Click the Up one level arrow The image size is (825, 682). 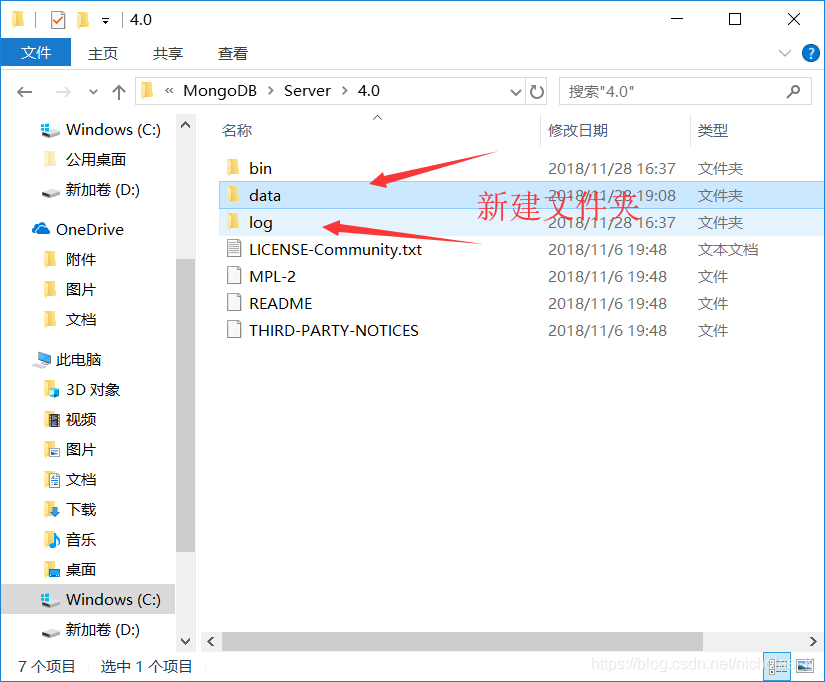tap(119, 92)
